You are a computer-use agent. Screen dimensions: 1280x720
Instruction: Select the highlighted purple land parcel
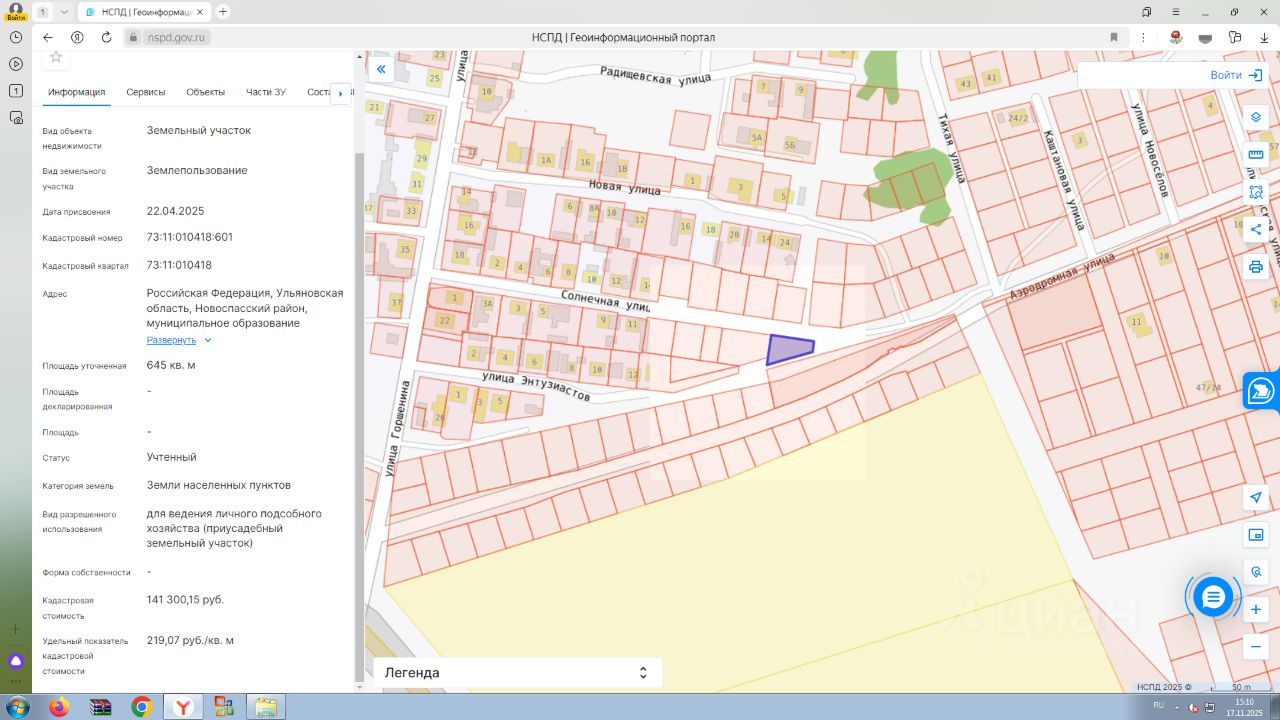(x=786, y=350)
